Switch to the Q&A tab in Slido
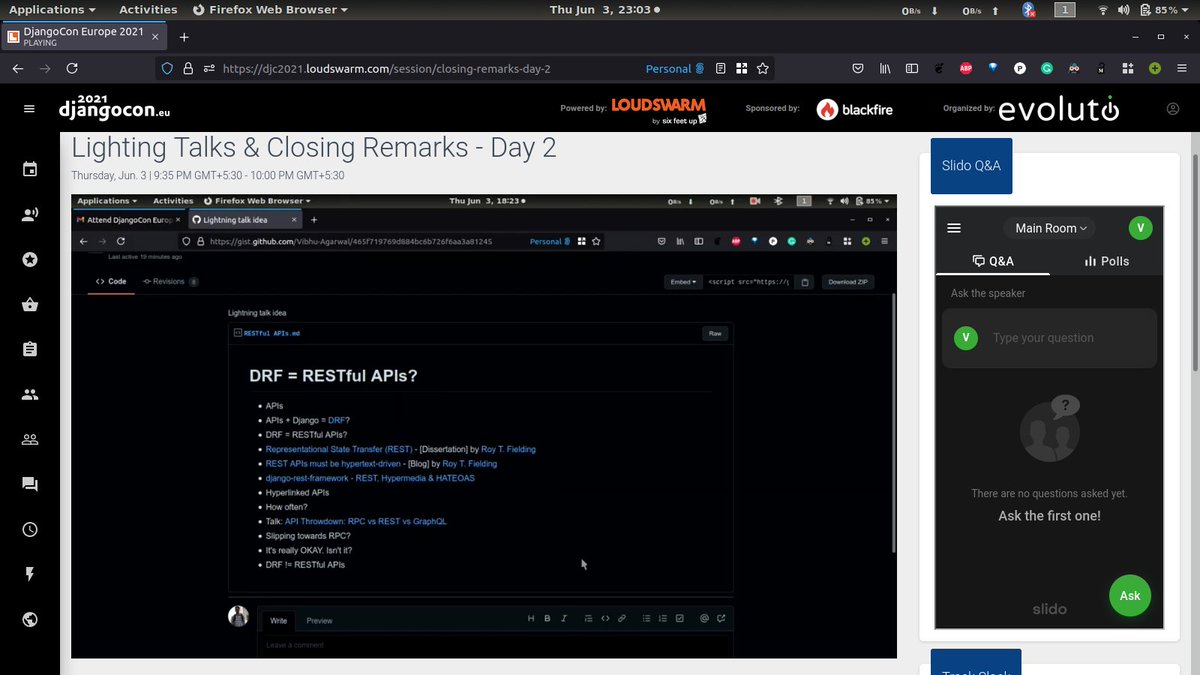The image size is (1200, 675). point(993,261)
